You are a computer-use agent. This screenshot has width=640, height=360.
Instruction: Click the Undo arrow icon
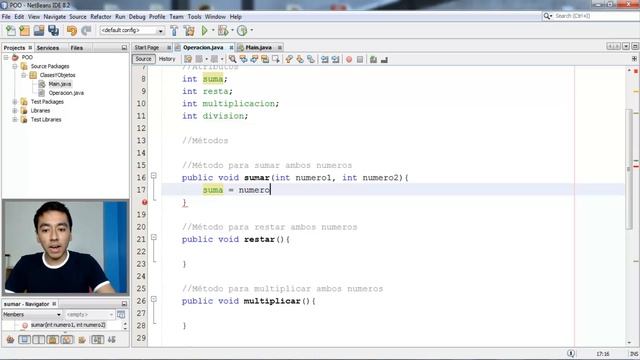click(x=72, y=31)
